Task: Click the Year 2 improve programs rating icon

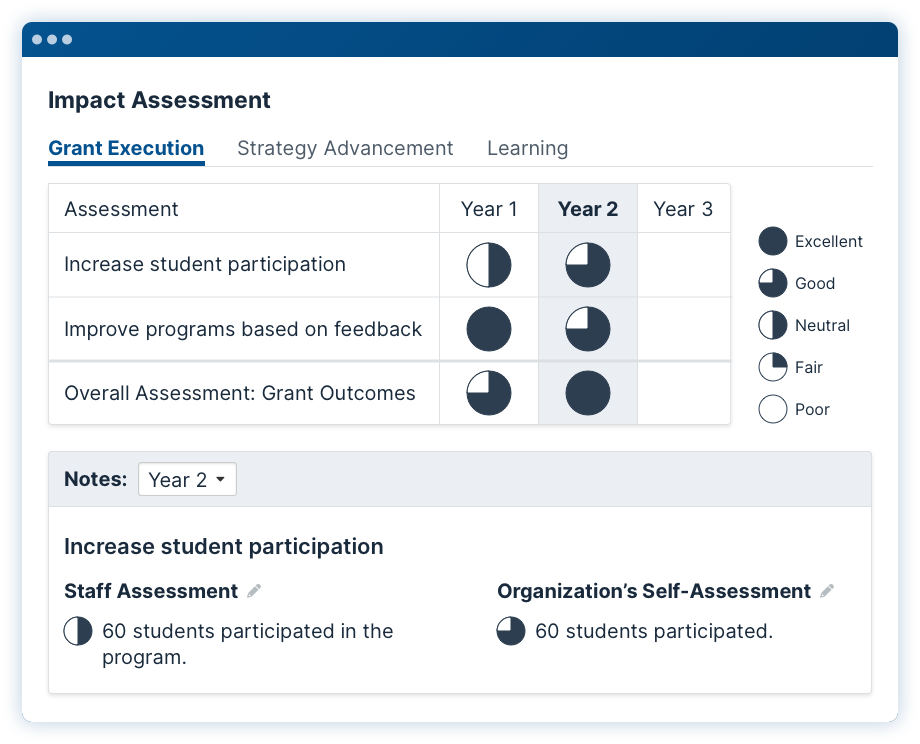Action: [587, 329]
